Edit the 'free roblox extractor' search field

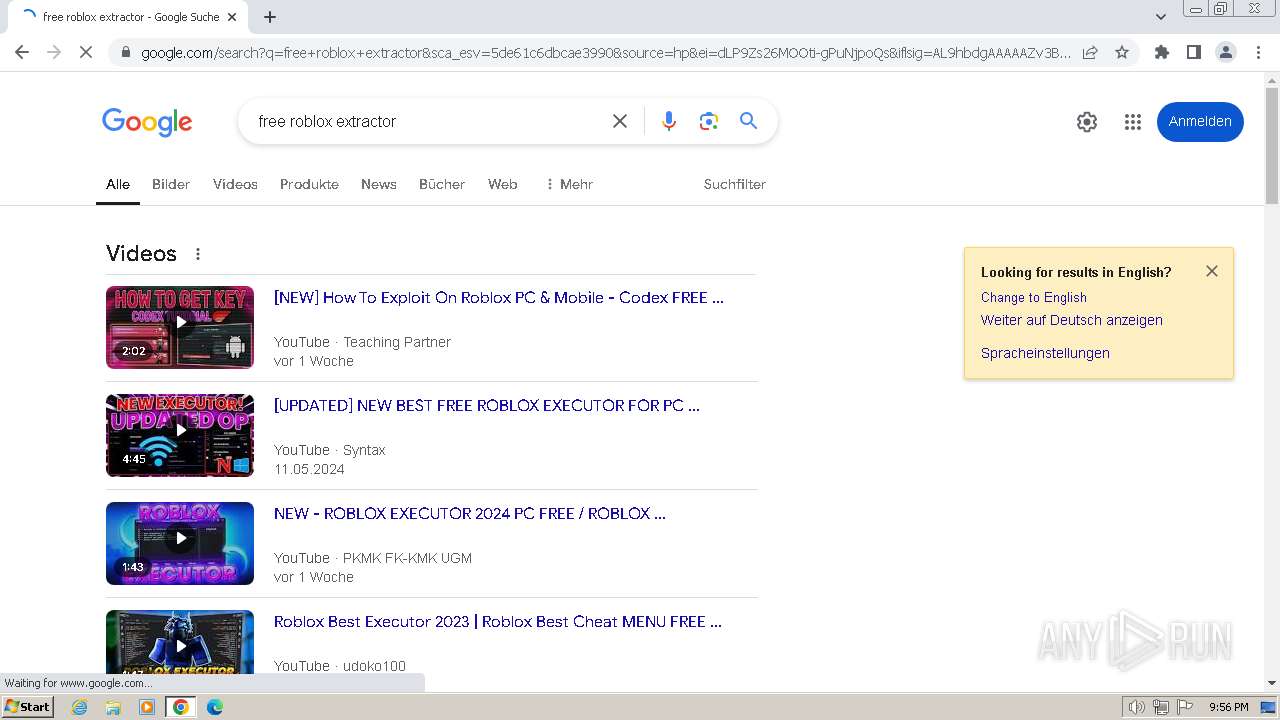(425, 121)
